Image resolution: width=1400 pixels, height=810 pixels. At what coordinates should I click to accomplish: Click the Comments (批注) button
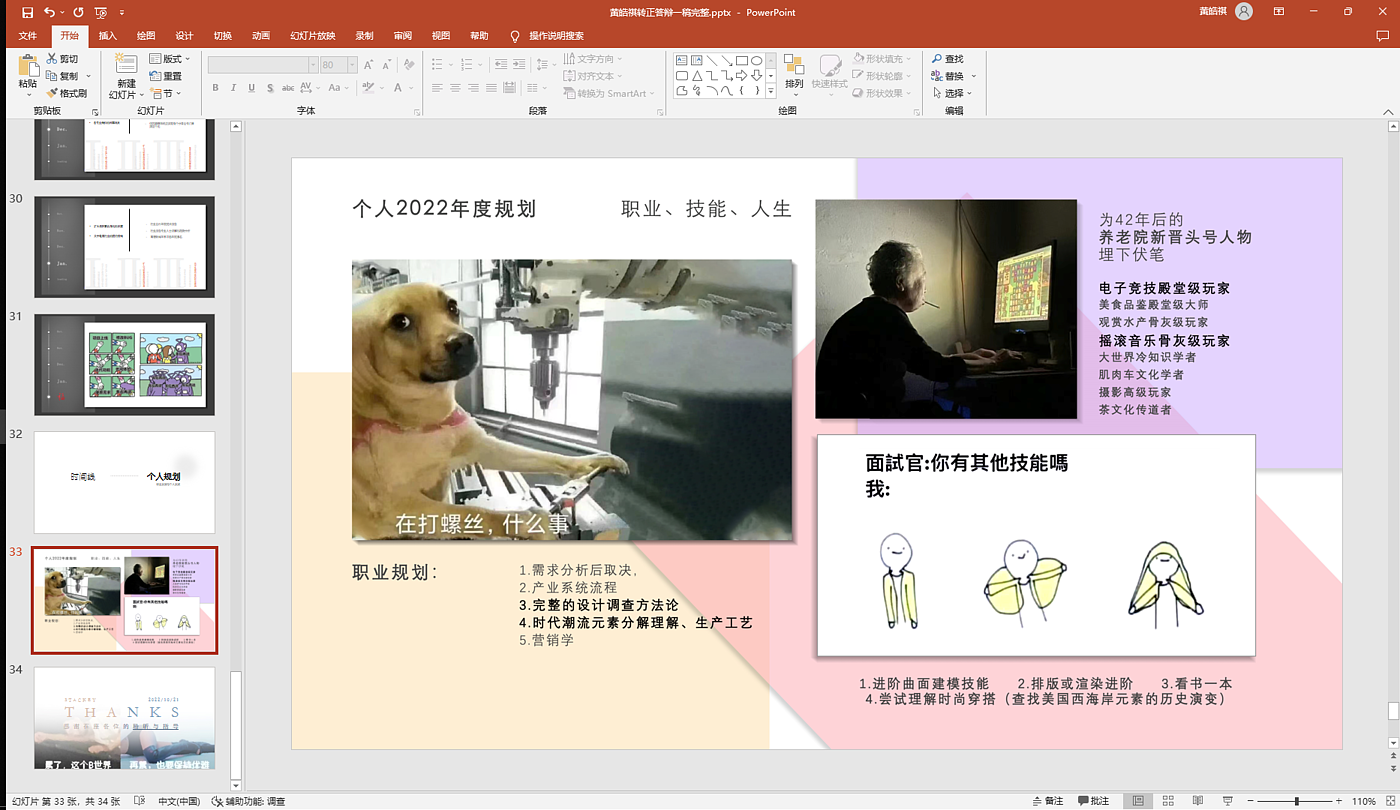coord(1093,801)
